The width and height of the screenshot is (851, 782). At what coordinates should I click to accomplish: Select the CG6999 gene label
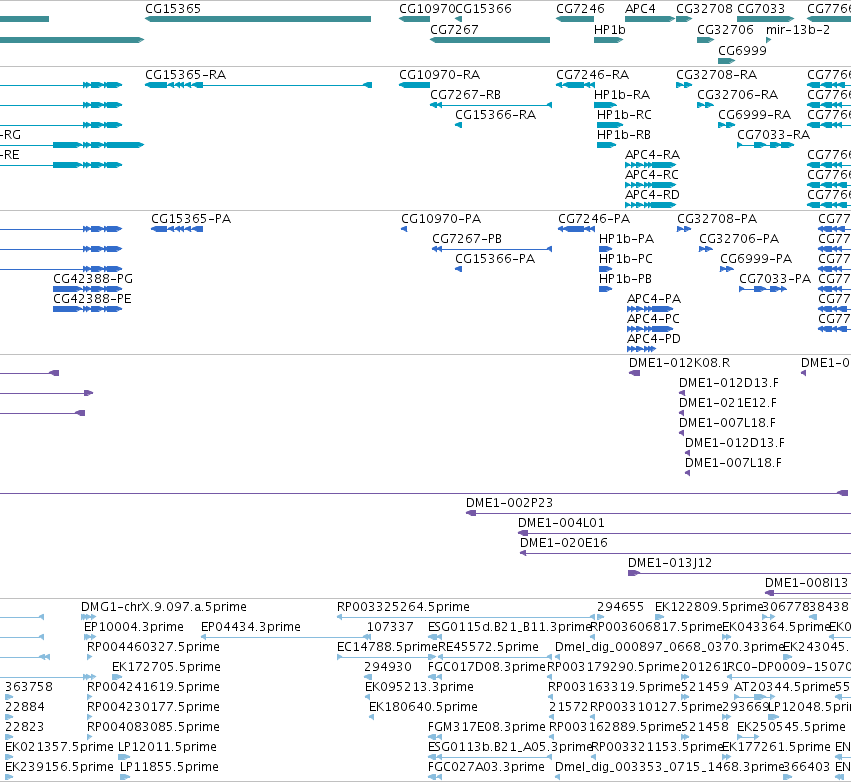click(x=742, y=50)
